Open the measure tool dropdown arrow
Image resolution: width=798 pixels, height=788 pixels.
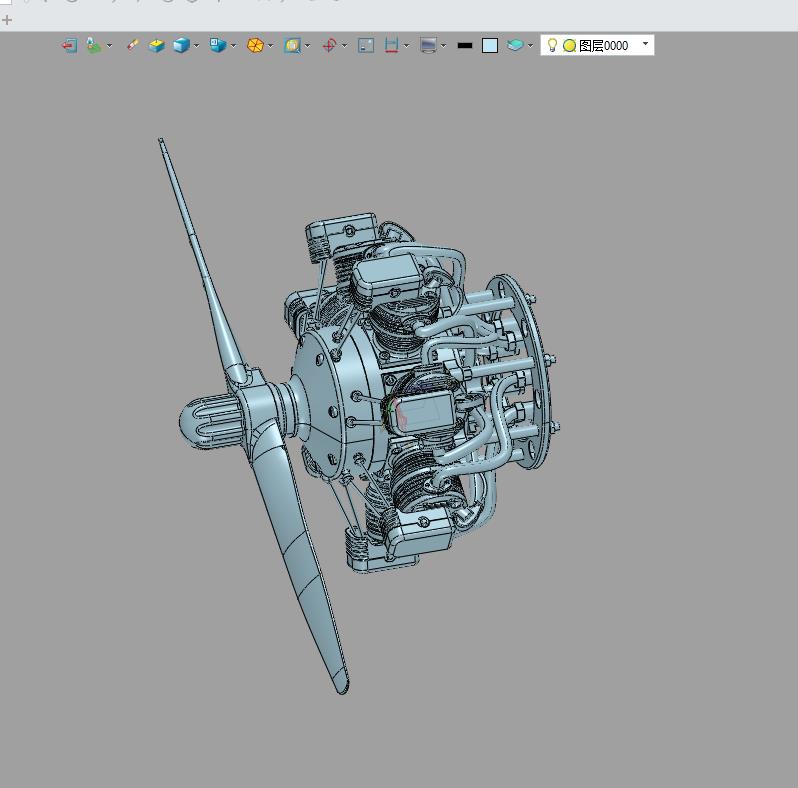(x=406, y=46)
